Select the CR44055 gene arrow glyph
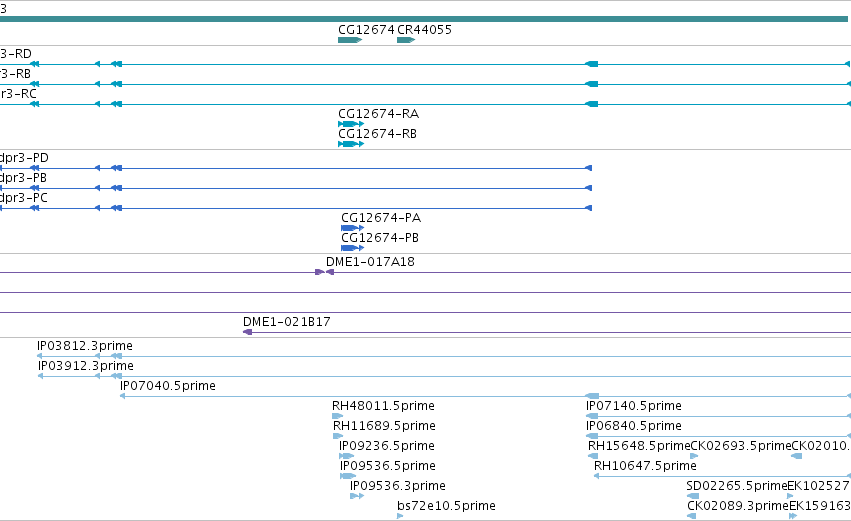Image resolution: width=851 pixels, height=521 pixels. pos(406,40)
